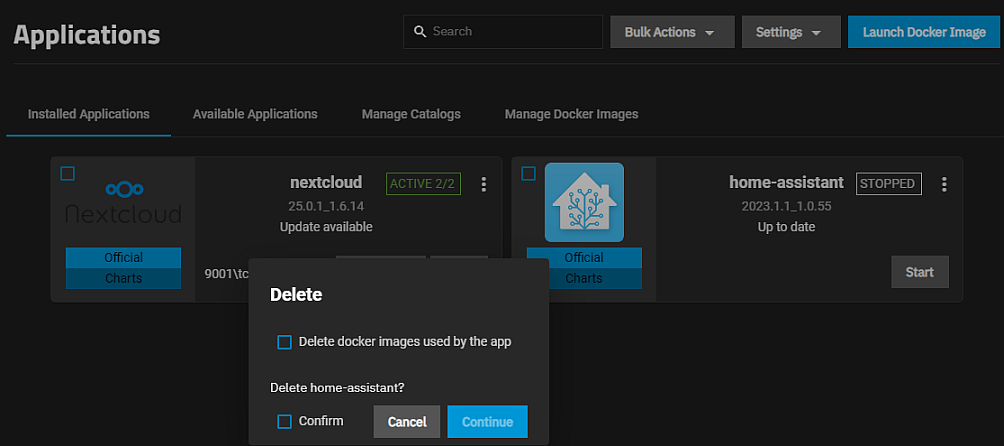The height and width of the screenshot is (446, 1004).
Task: Click home-assistant Official Charts label
Action: click(x=584, y=268)
